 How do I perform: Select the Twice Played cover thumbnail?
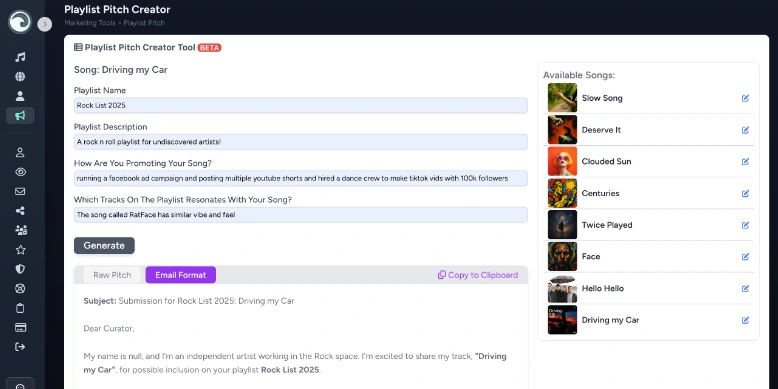click(562, 225)
